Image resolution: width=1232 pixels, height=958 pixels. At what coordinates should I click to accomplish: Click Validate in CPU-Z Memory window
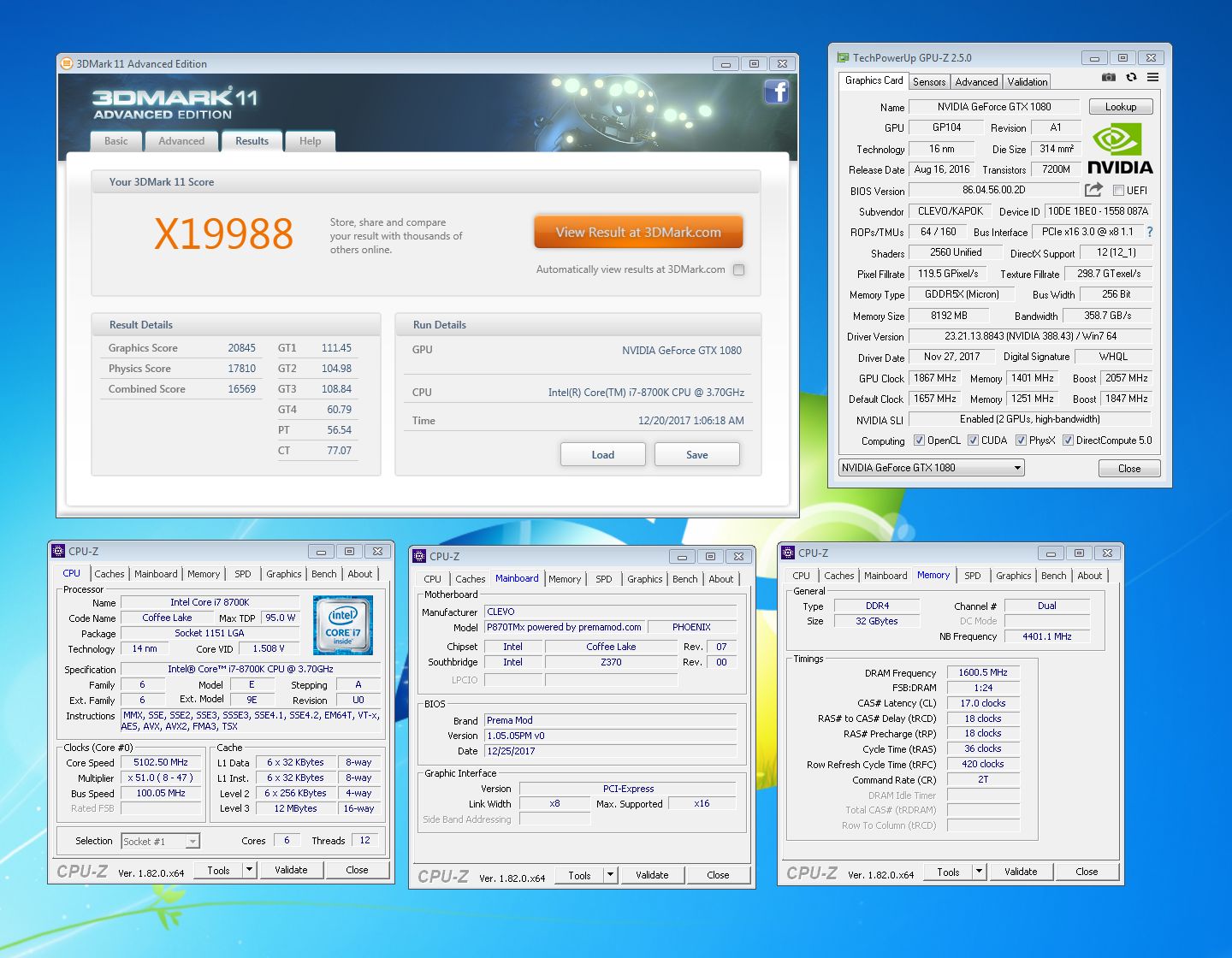tap(1021, 872)
